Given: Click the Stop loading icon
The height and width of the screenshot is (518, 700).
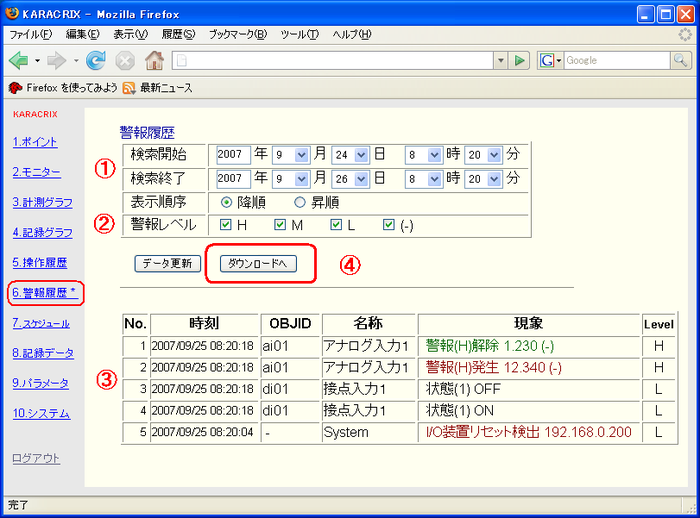Looking at the screenshot, I should coord(125,60).
